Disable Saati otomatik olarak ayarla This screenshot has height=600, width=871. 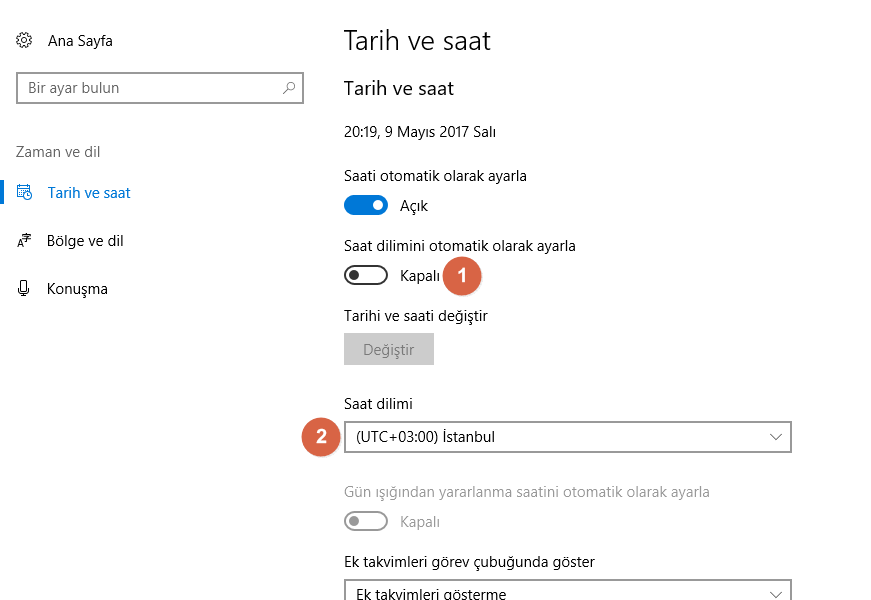point(366,205)
